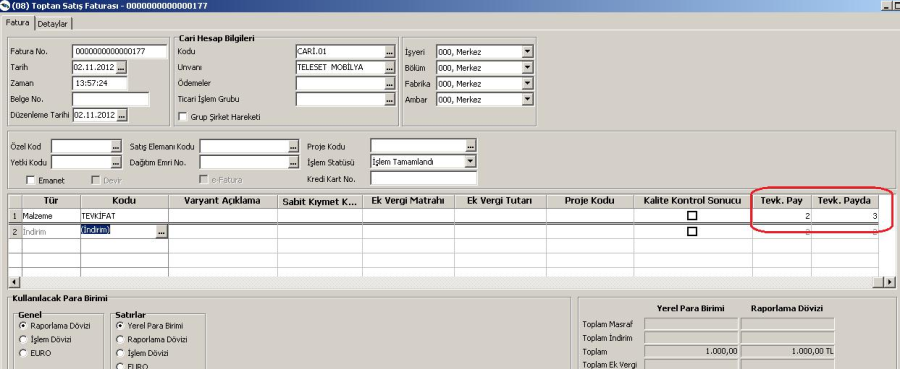The width and height of the screenshot is (900, 369).
Task: Toggle the e-Fatura checkbox
Action: click(203, 180)
